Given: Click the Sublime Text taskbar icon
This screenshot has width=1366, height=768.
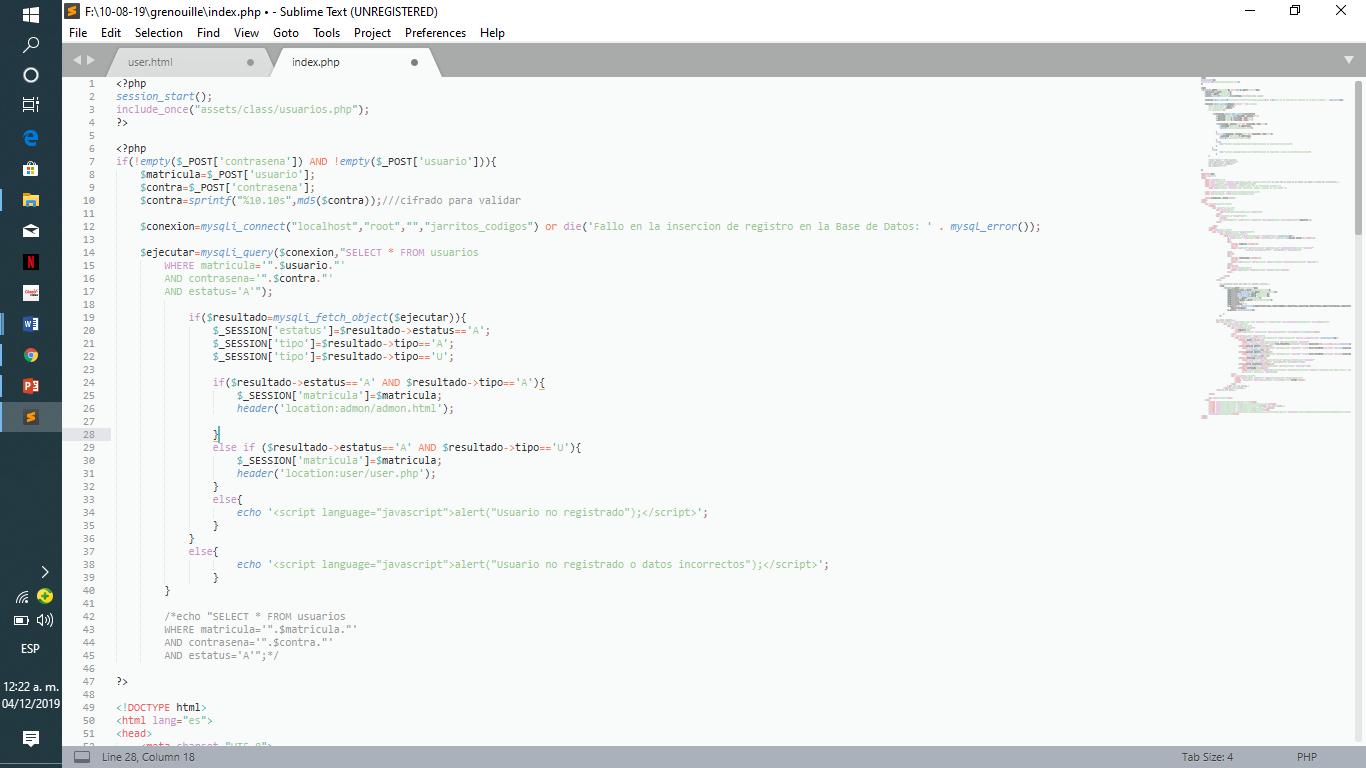Looking at the screenshot, I should point(30,417).
